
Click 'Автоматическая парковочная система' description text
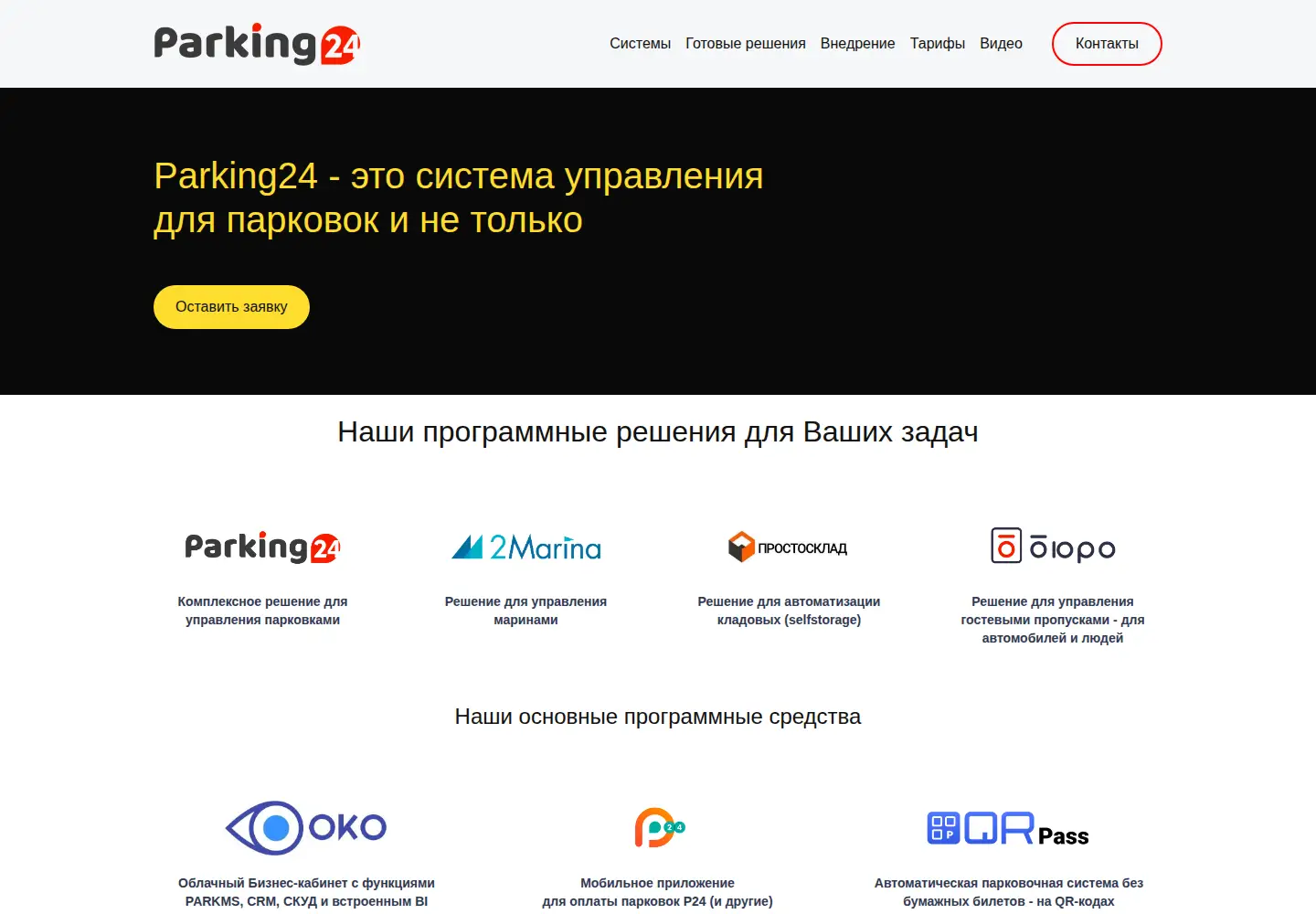[x=1009, y=892]
